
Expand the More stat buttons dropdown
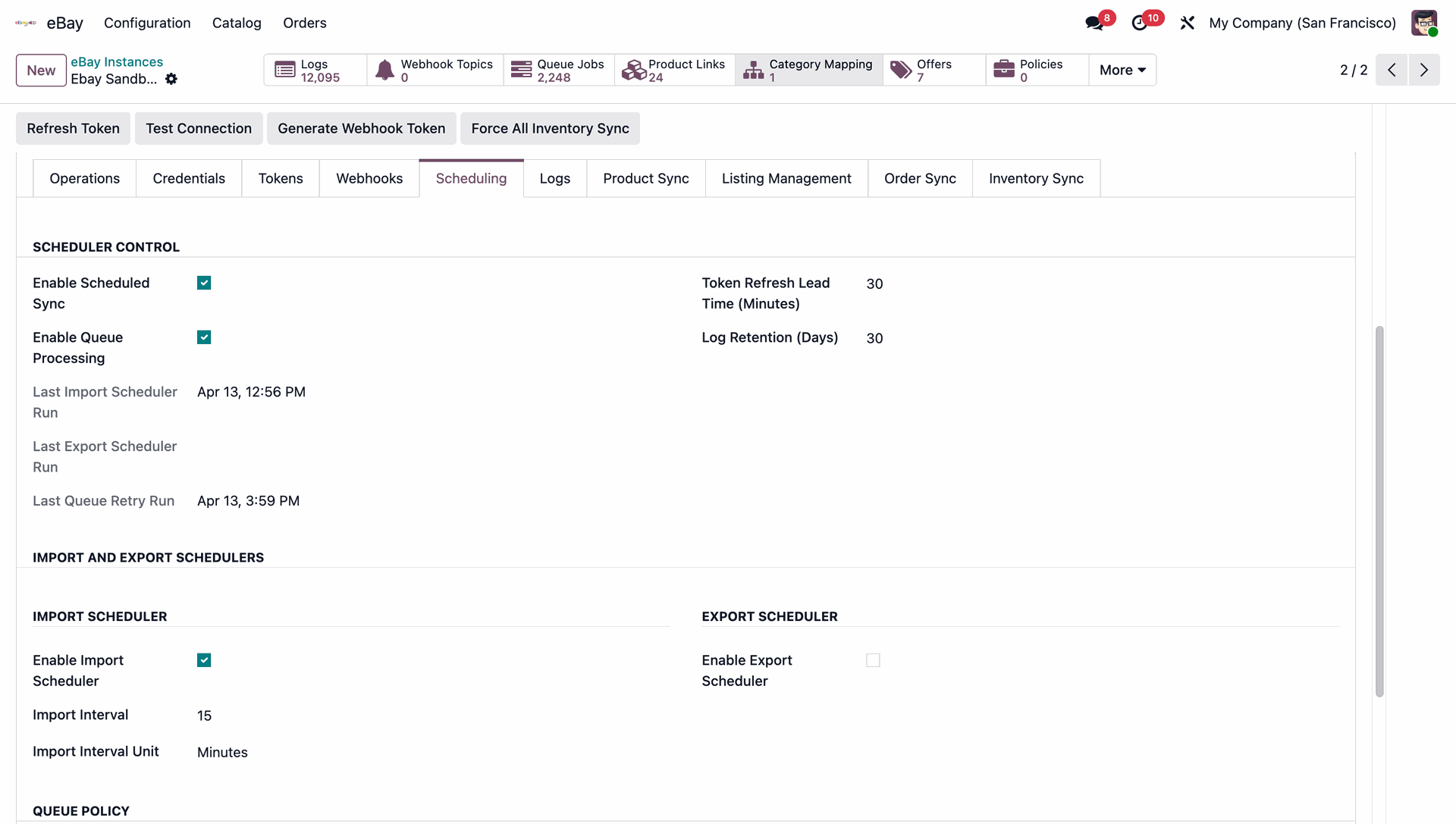pos(1122,70)
